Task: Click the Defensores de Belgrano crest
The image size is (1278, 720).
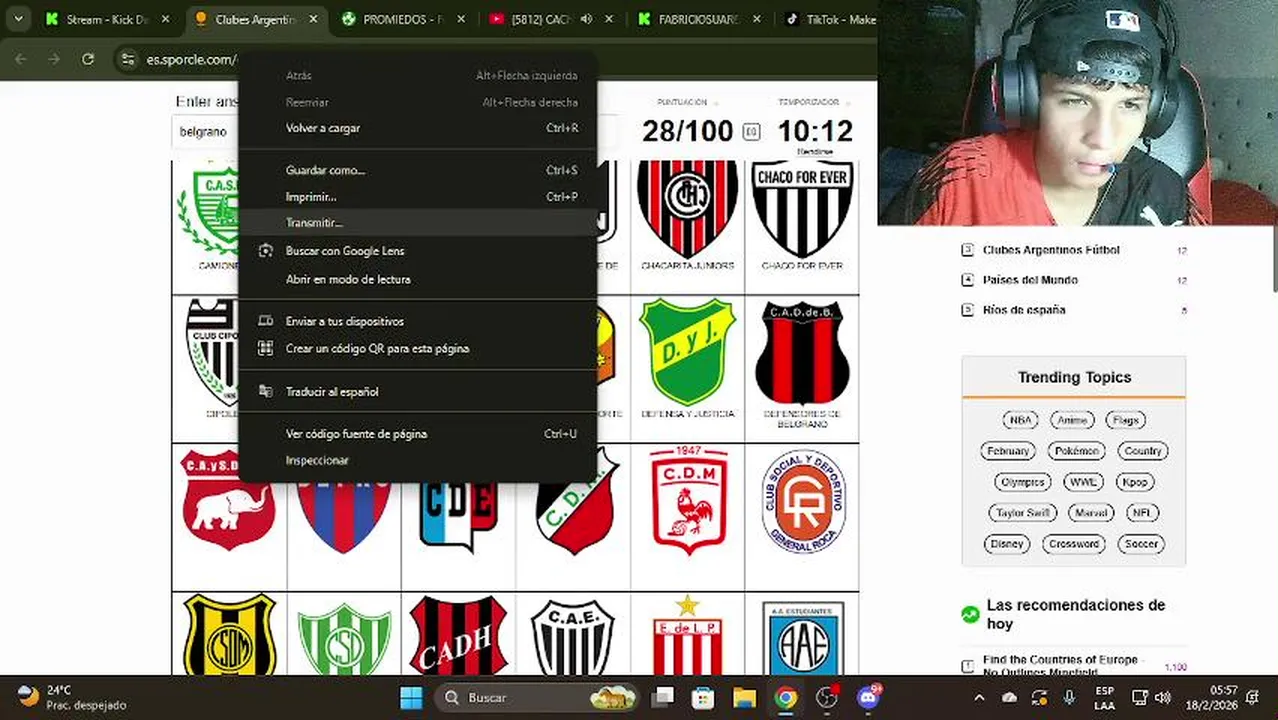Action: coord(802,352)
